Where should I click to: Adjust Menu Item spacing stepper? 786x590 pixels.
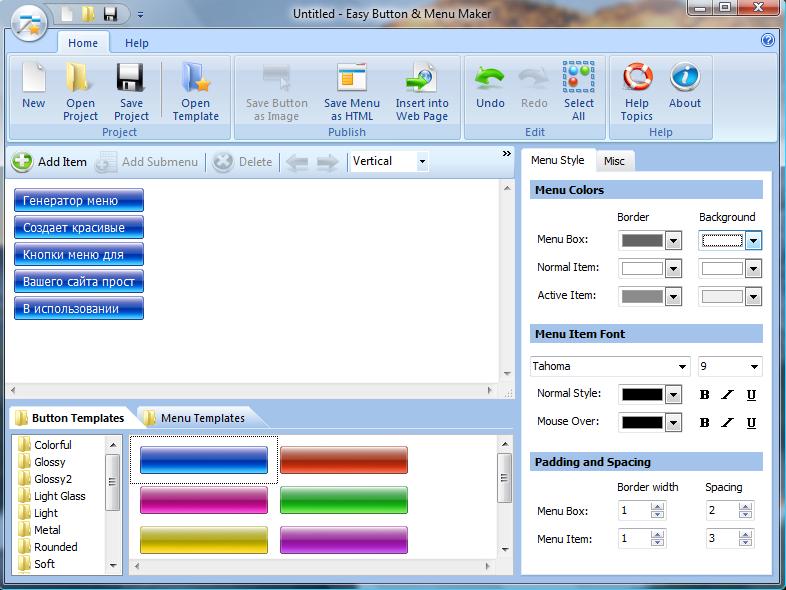tap(745, 539)
